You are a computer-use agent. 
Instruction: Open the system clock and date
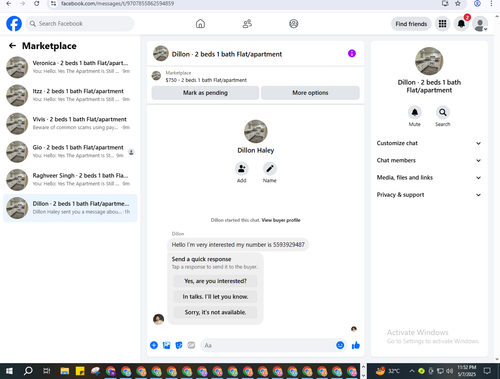pyautogui.click(x=467, y=371)
